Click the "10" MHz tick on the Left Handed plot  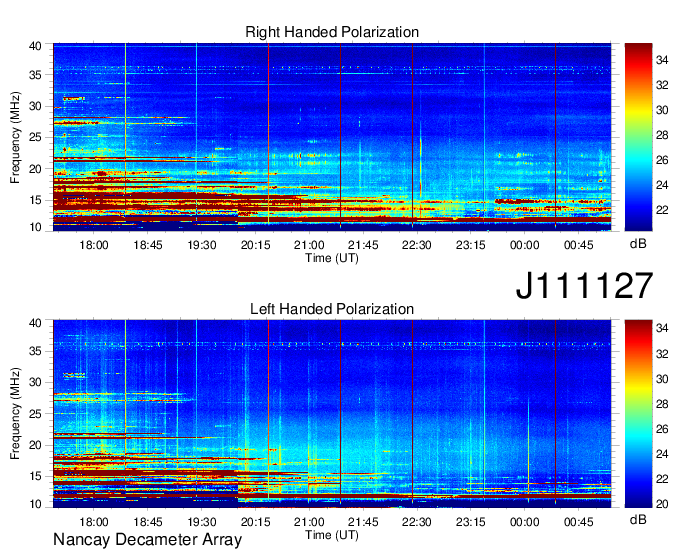[x=35, y=504]
